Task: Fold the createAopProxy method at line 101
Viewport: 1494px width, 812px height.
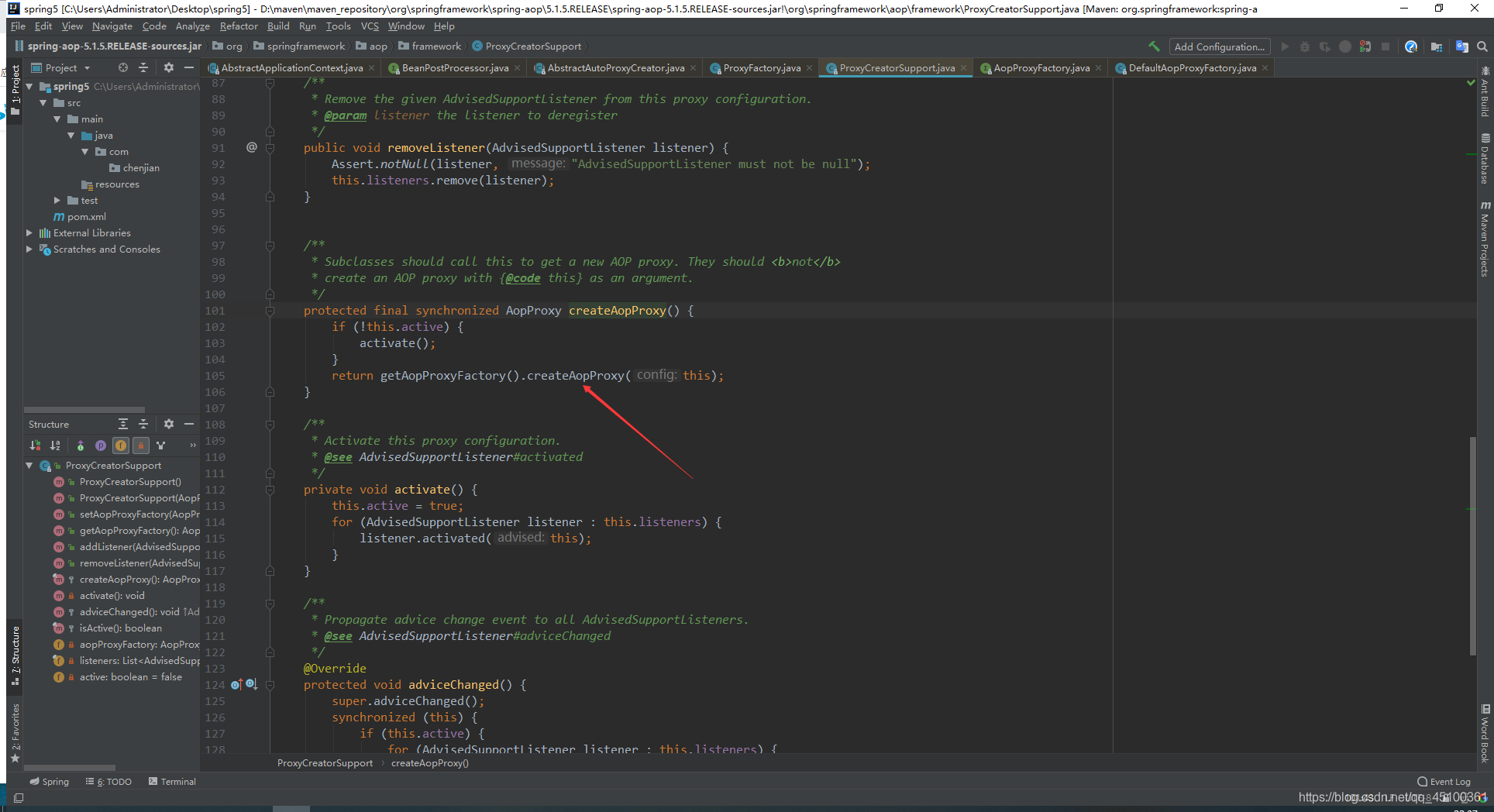Action: click(270, 311)
